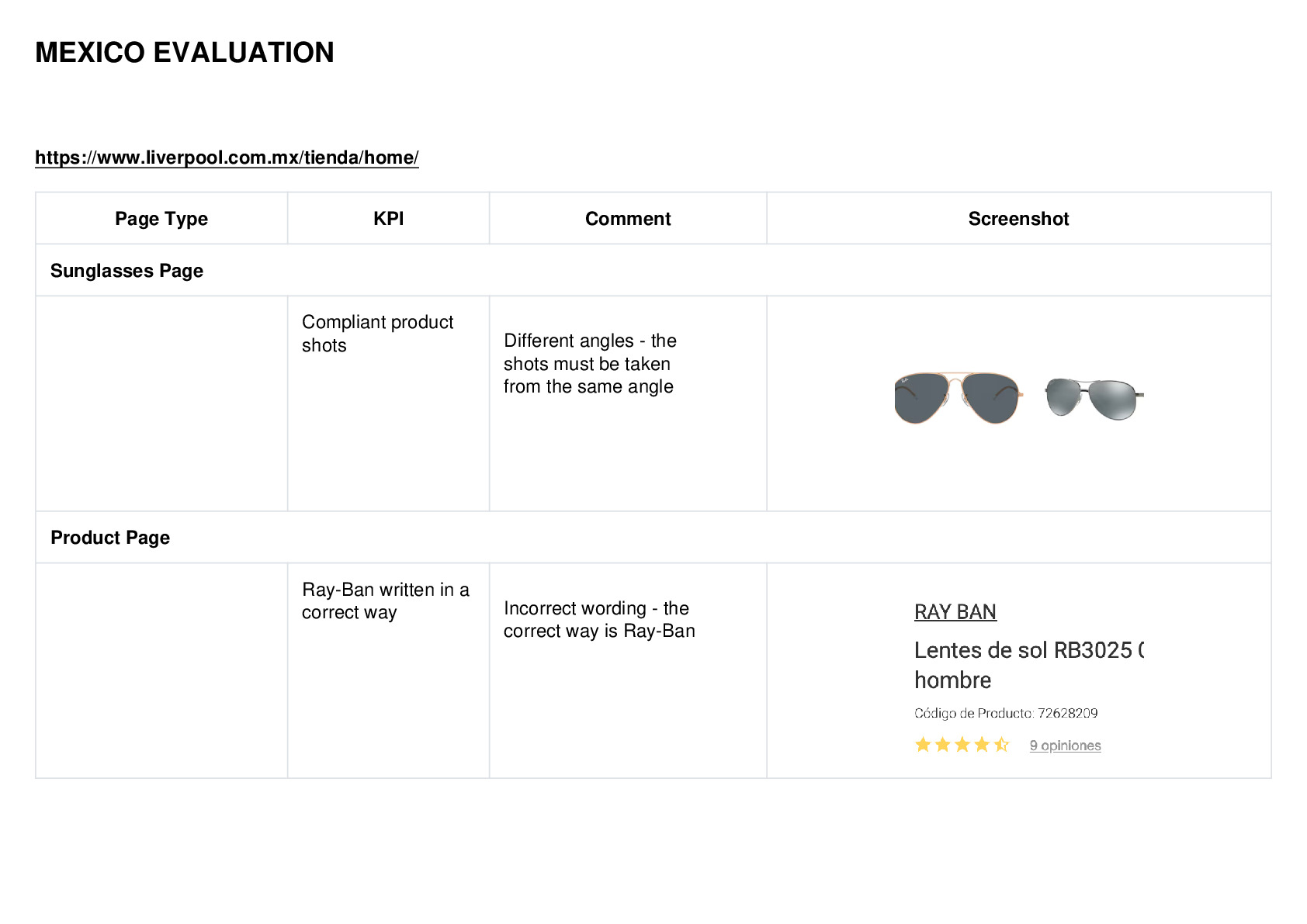Click the third yellow rating star

pos(962,745)
